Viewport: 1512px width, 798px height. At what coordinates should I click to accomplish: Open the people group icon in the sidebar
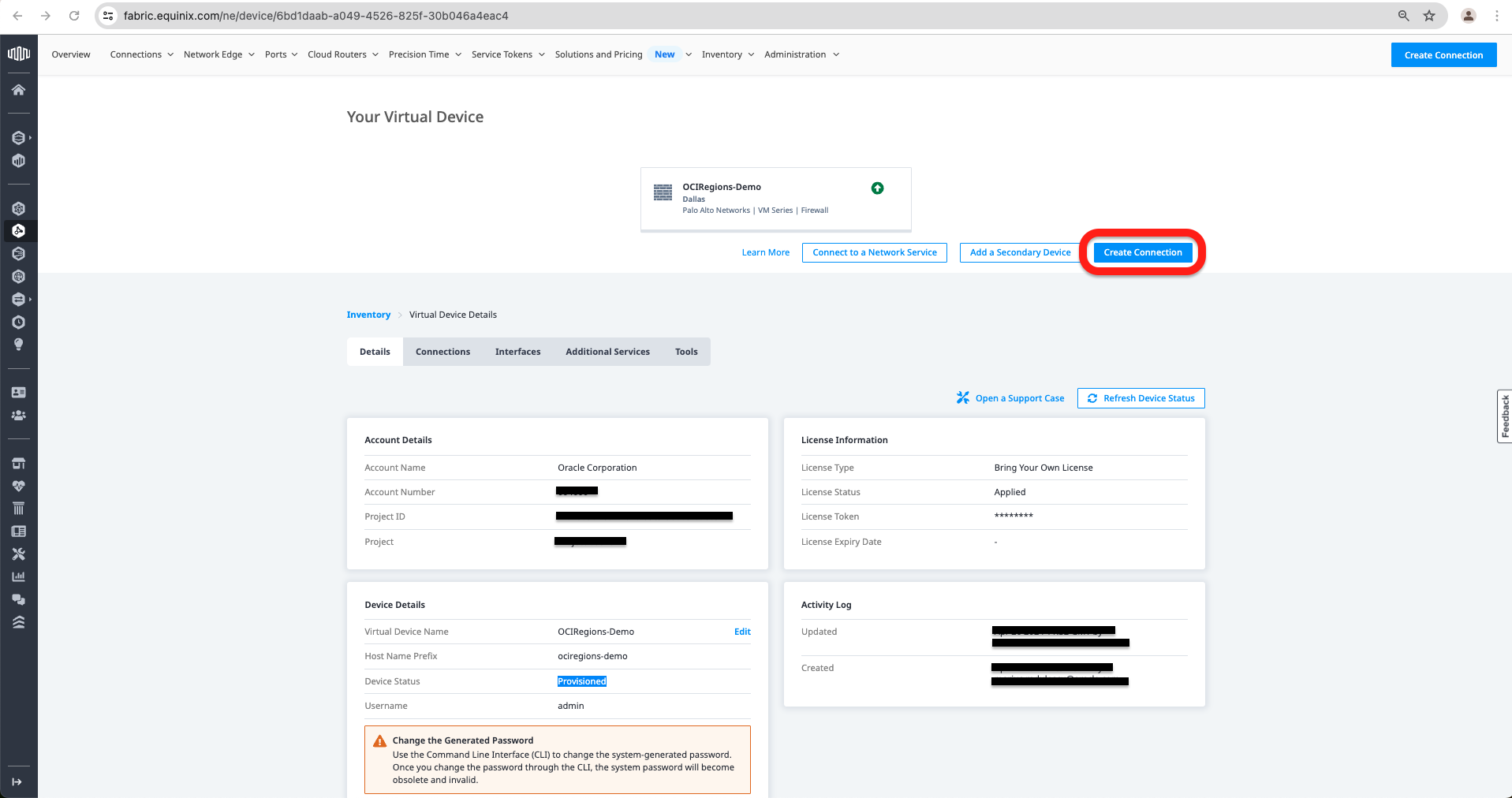(18, 416)
